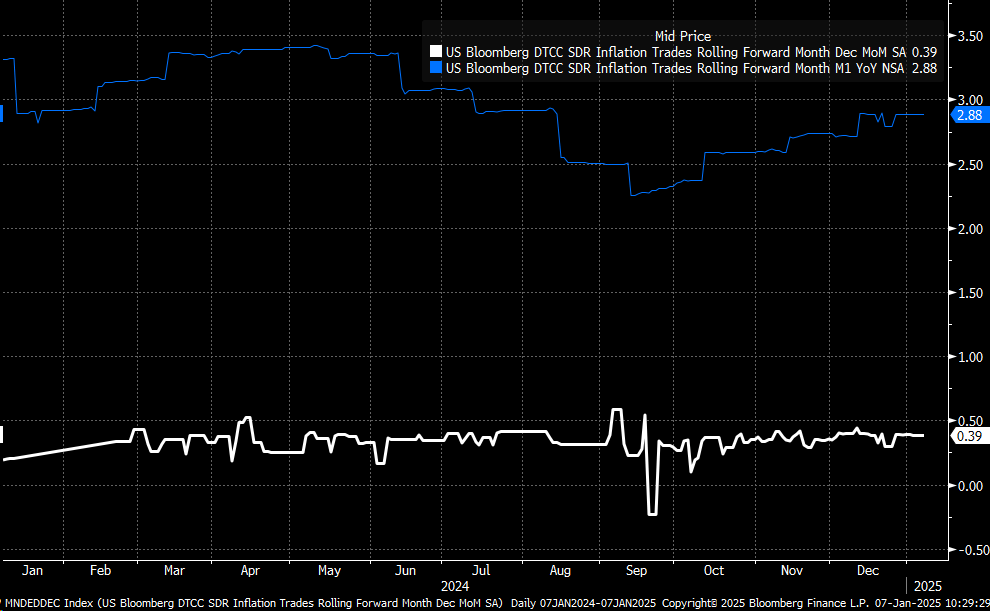This screenshot has height=611, width=990.
Task: Click the blue legend swatch for M1 YoY NSA
Action: click(435, 68)
